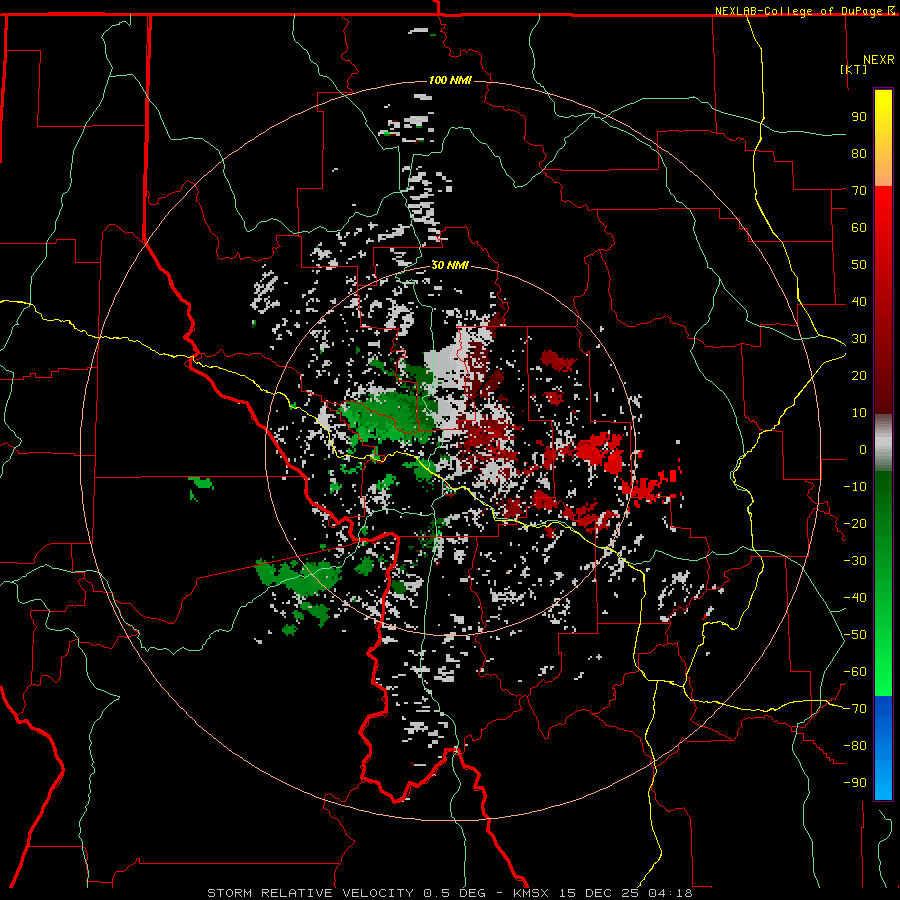This screenshot has height=900, width=900.
Task: Click the -20 scale label
Action: pos(855,523)
